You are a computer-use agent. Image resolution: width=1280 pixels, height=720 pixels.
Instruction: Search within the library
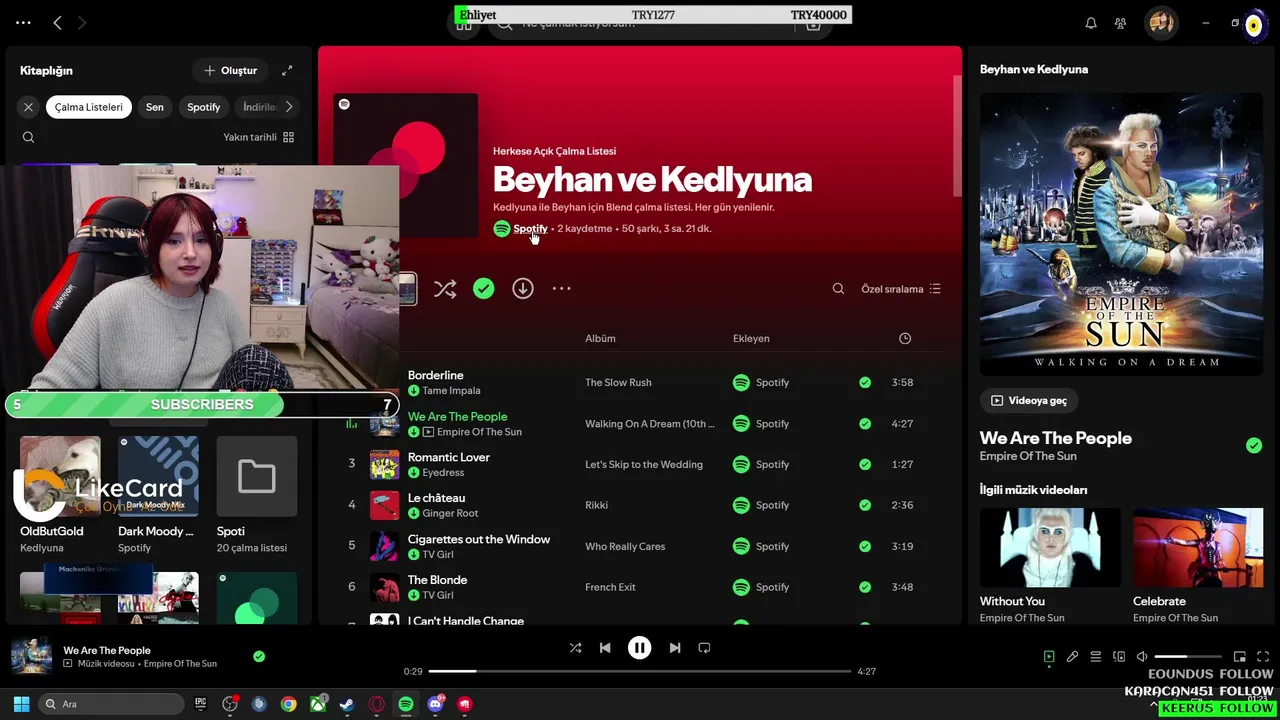point(28,137)
